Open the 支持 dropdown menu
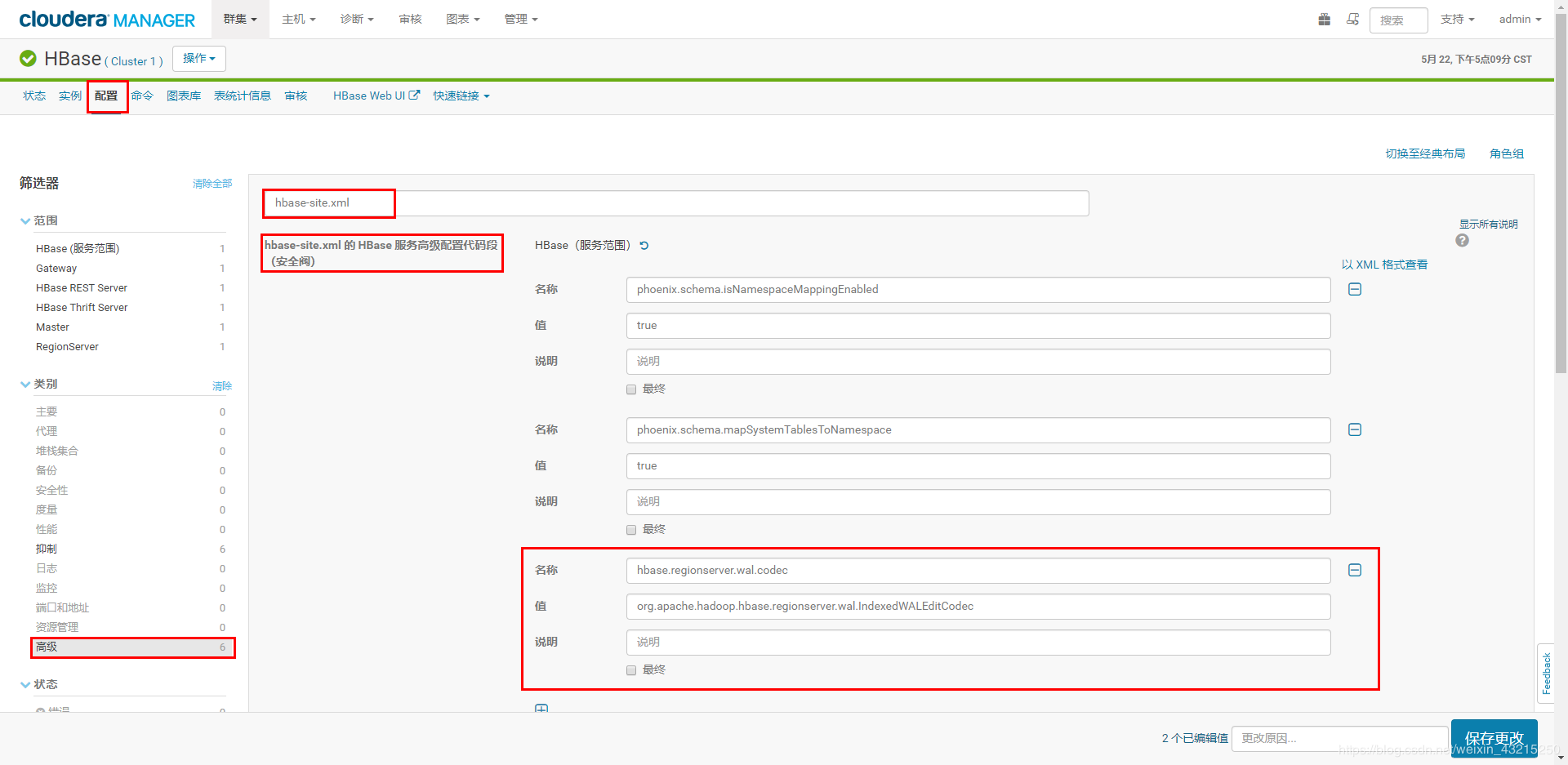 click(1457, 19)
